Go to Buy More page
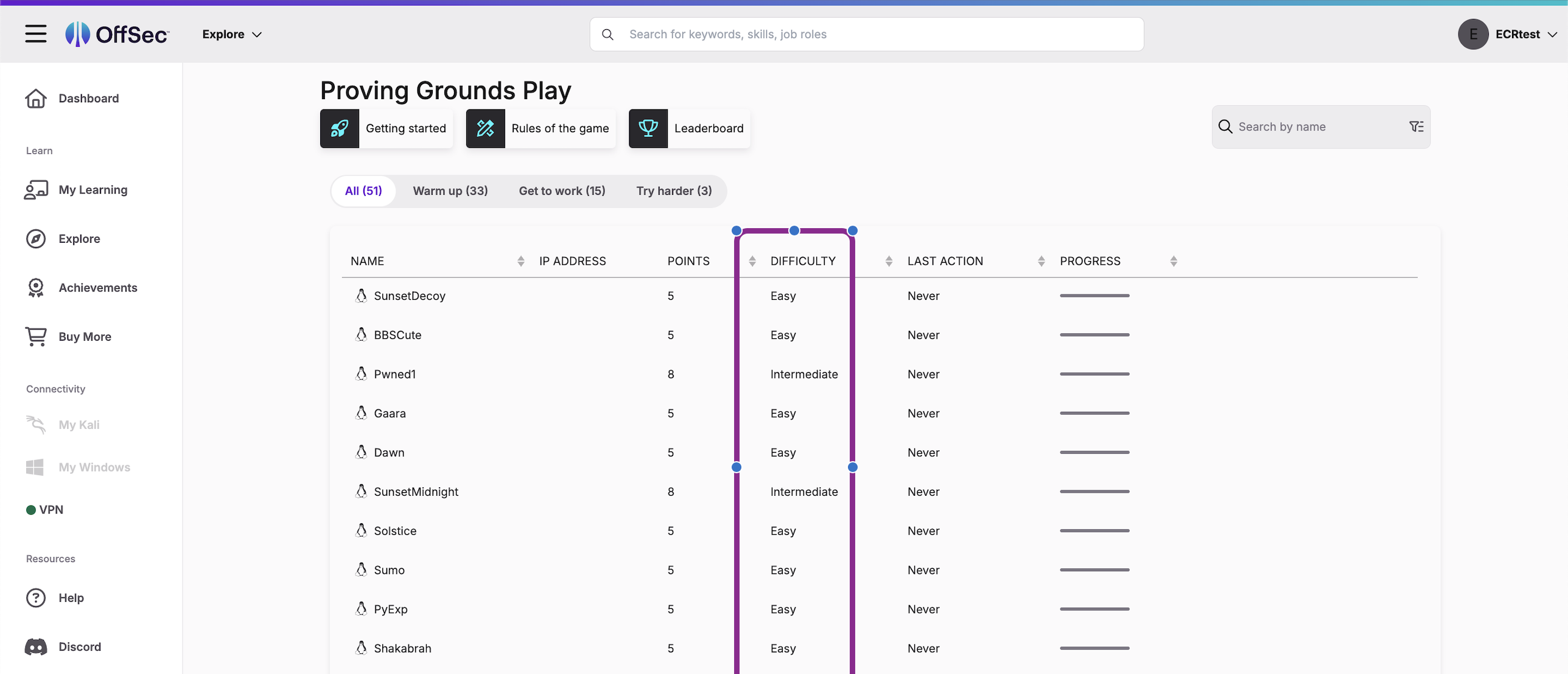The image size is (1568, 674). [85, 336]
